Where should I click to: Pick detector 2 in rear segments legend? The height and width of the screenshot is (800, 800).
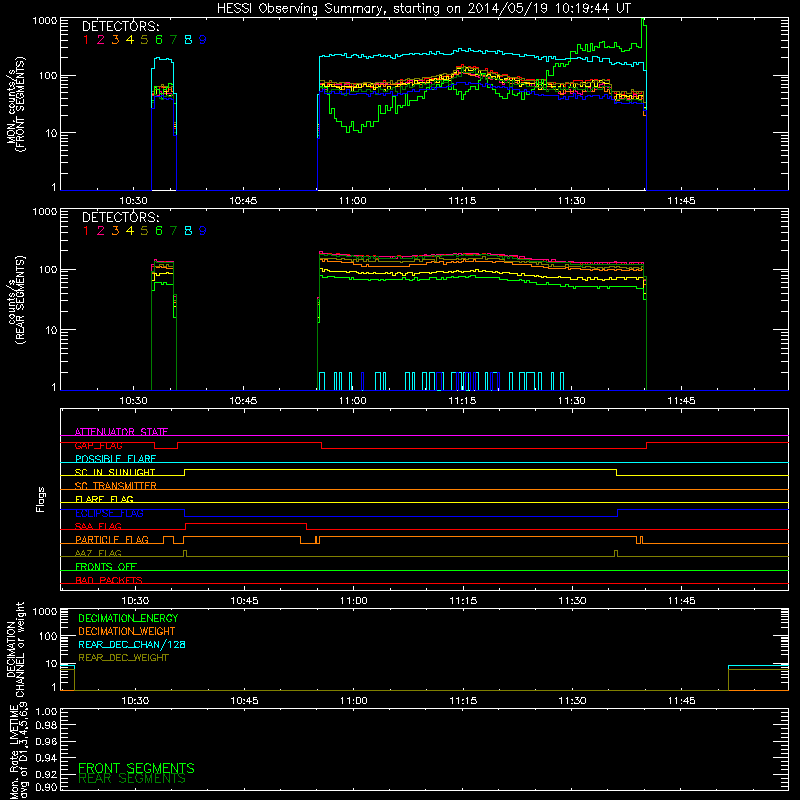pos(101,231)
